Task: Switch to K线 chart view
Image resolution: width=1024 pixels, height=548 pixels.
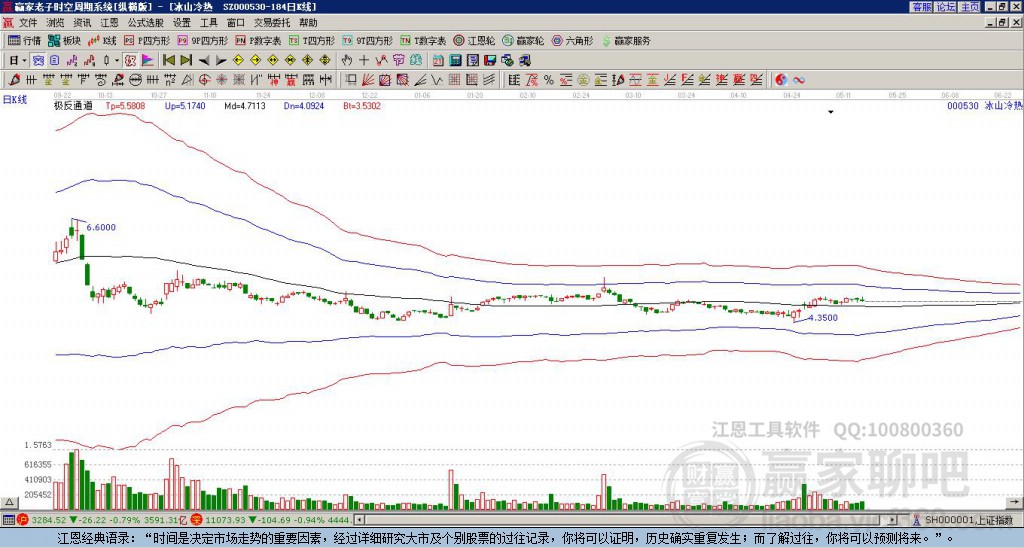Action: coord(102,40)
